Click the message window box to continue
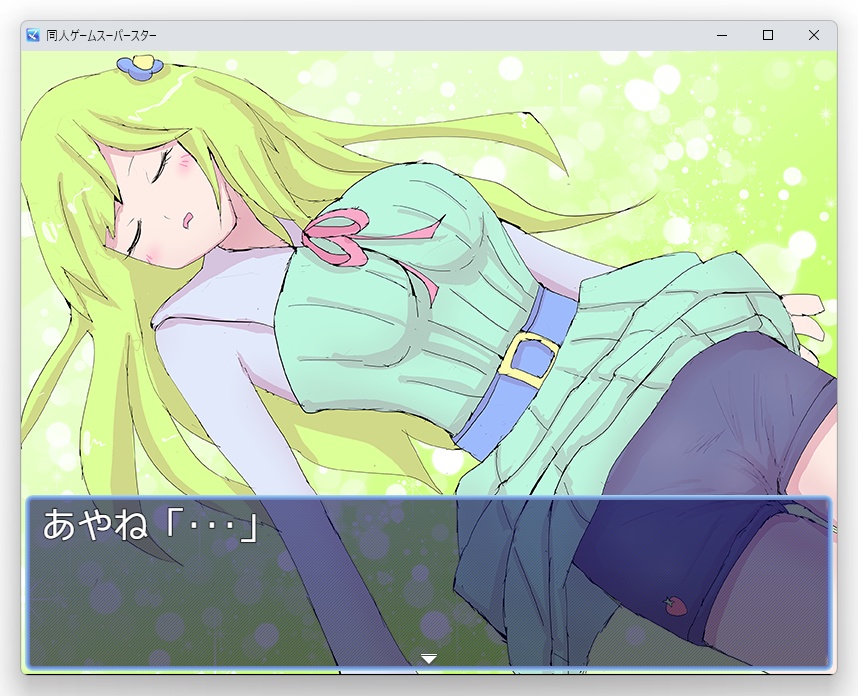The height and width of the screenshot is (696, 858). click(x=429, y=582)
